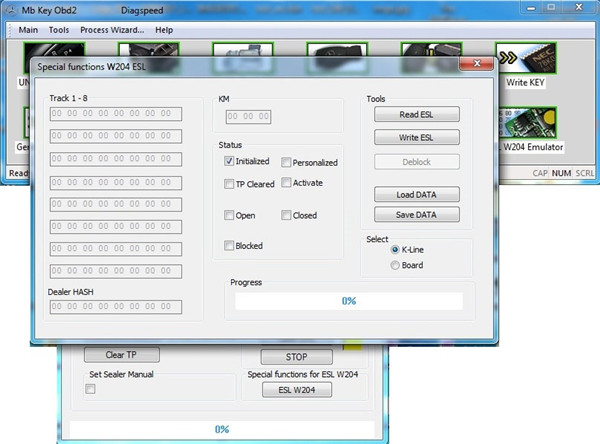Open the Help menu
The width and height of the screenshot is (600, 444).
point(164,30)
